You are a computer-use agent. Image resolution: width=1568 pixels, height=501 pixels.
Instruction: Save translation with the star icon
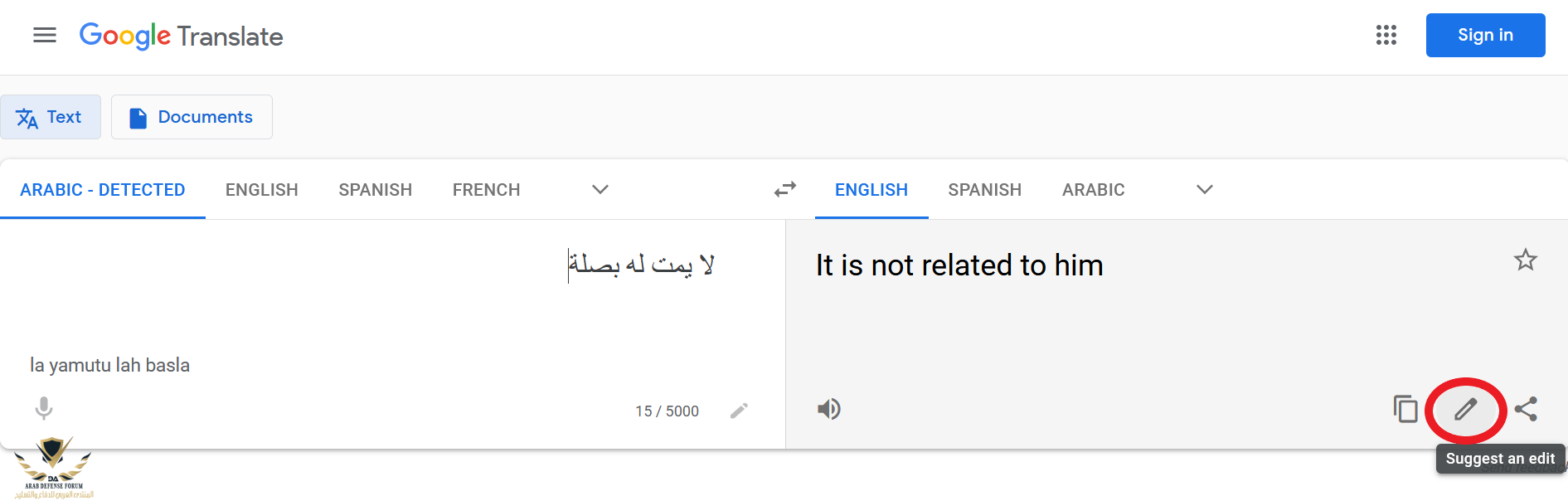pyautogui.click(x=1526, y=260)
